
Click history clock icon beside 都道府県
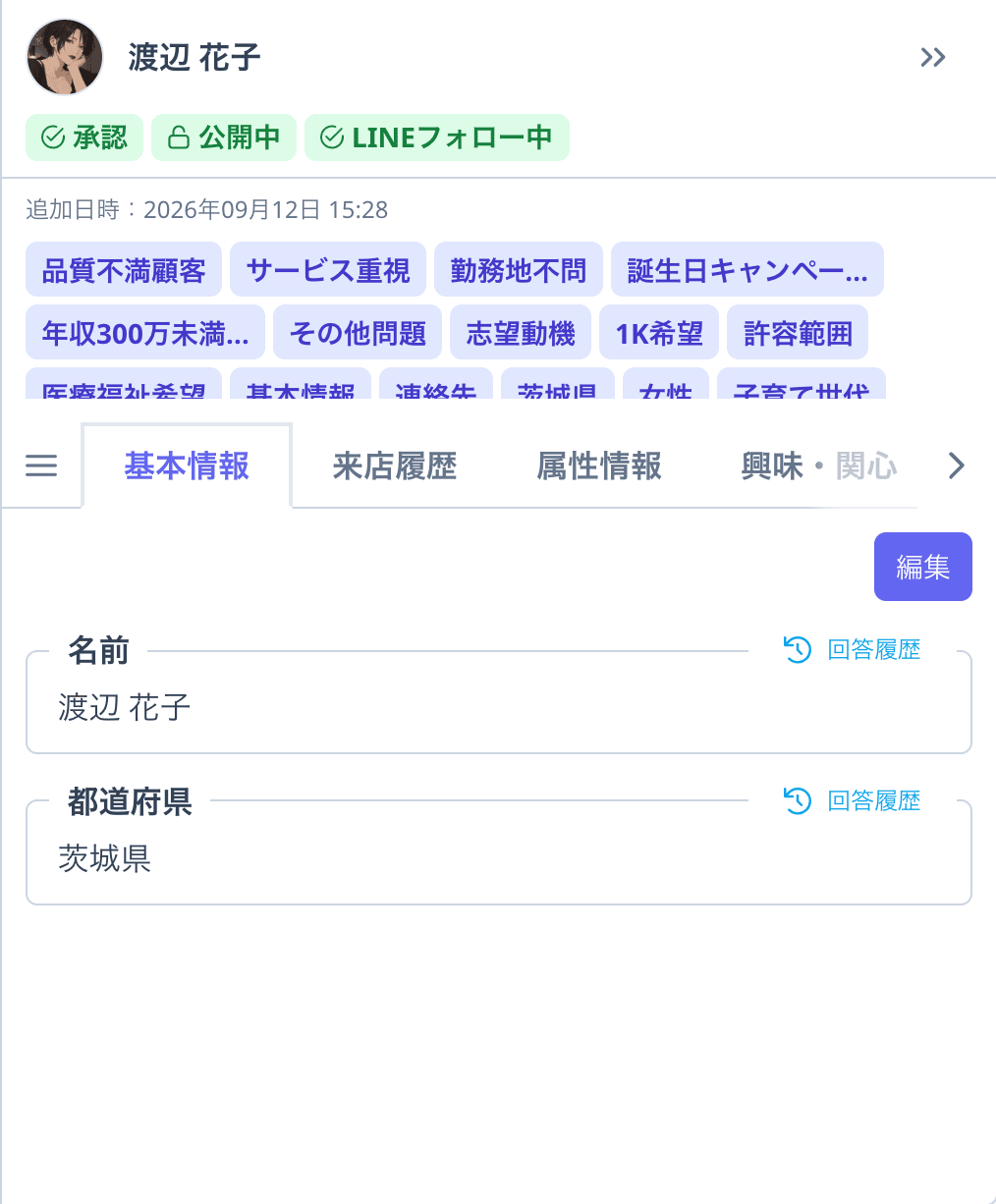(x=798, y=801)
